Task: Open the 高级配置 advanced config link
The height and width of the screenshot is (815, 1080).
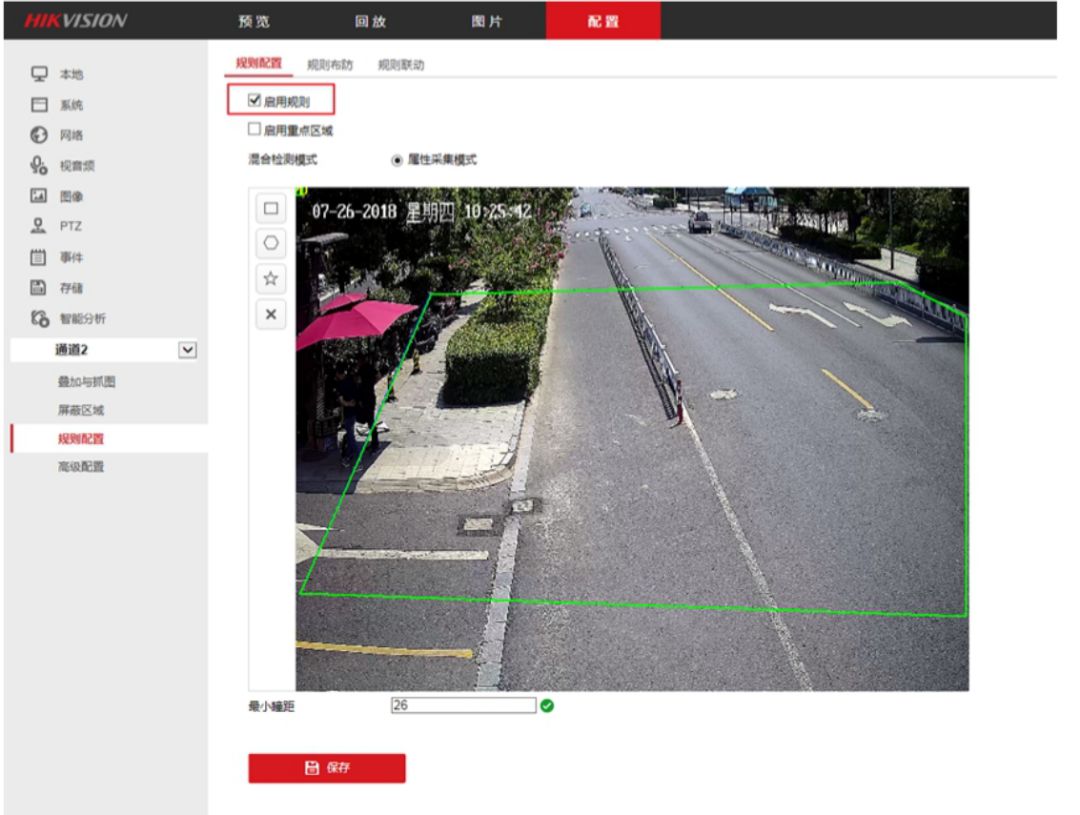Action: (81, 466)
